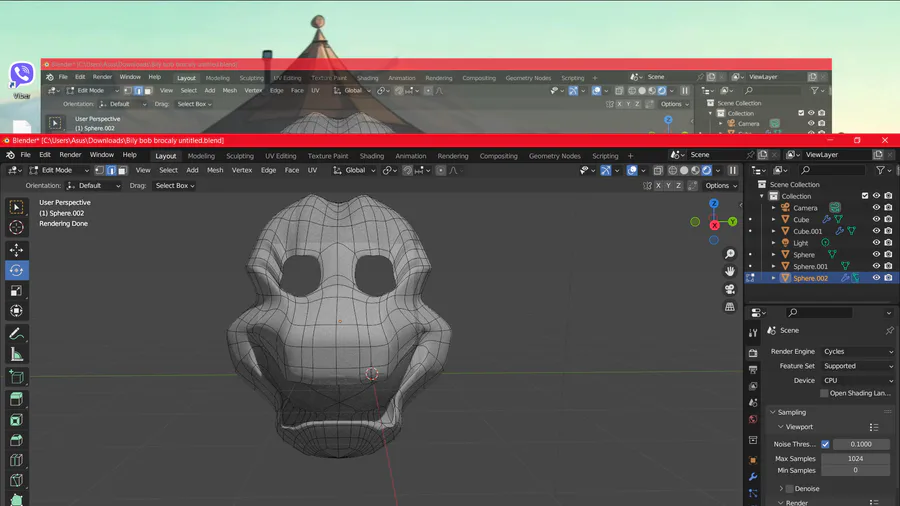Select the Cursor tool

pyautogui.click(x=16, y=228)
